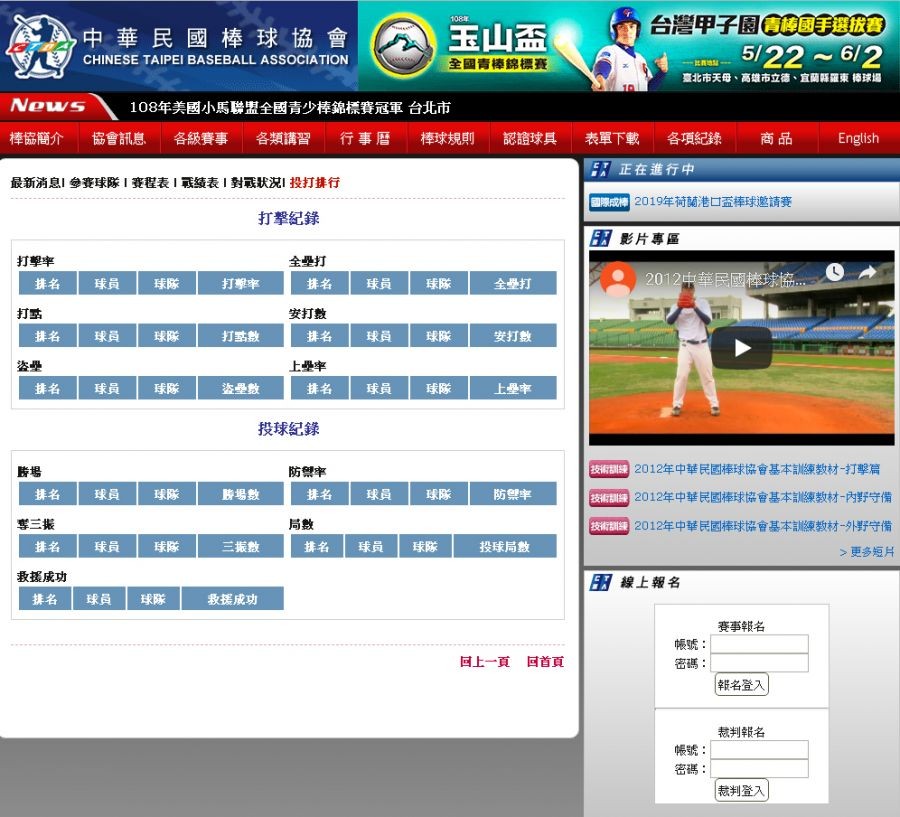Open 2019年荷蘭港口盃棒球邀請賽 link
This screenshot has width=900, height=817.
coord(713,202)
